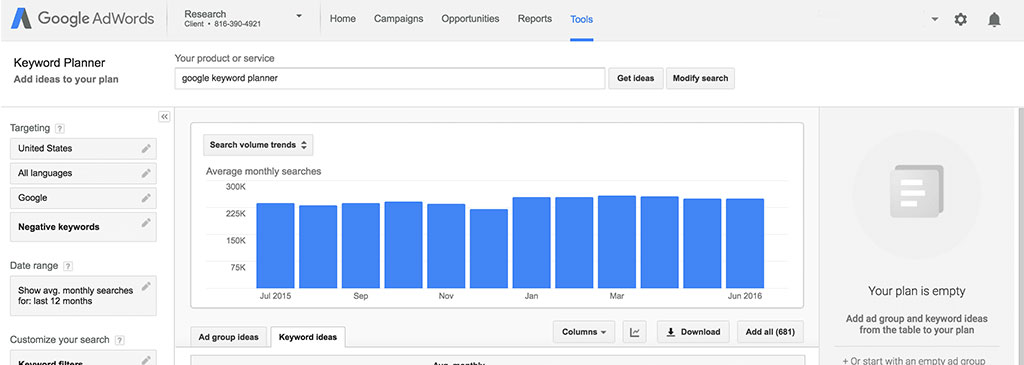
Task: Open the Tools menu
Action: click(581, 19)
